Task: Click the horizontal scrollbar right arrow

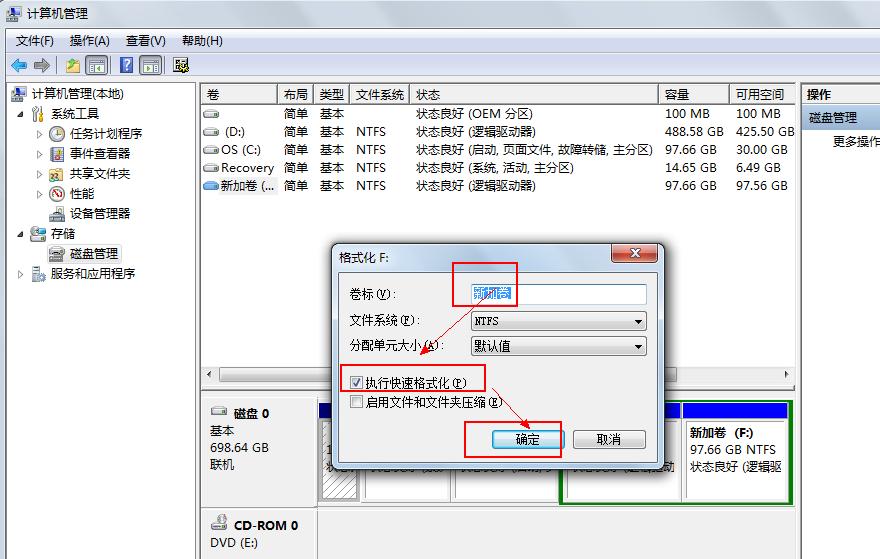Action: pos(787,374)
